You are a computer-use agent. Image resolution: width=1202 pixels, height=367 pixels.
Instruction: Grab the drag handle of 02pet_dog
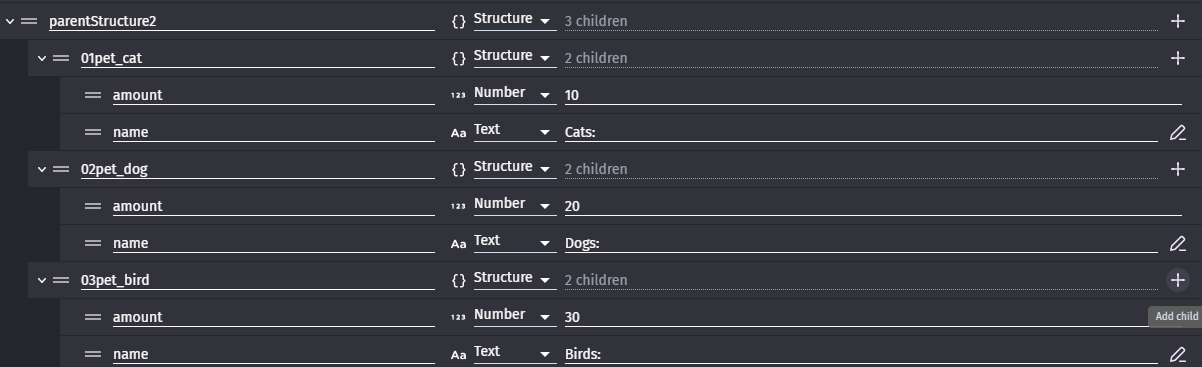click(x=61, y=169)
